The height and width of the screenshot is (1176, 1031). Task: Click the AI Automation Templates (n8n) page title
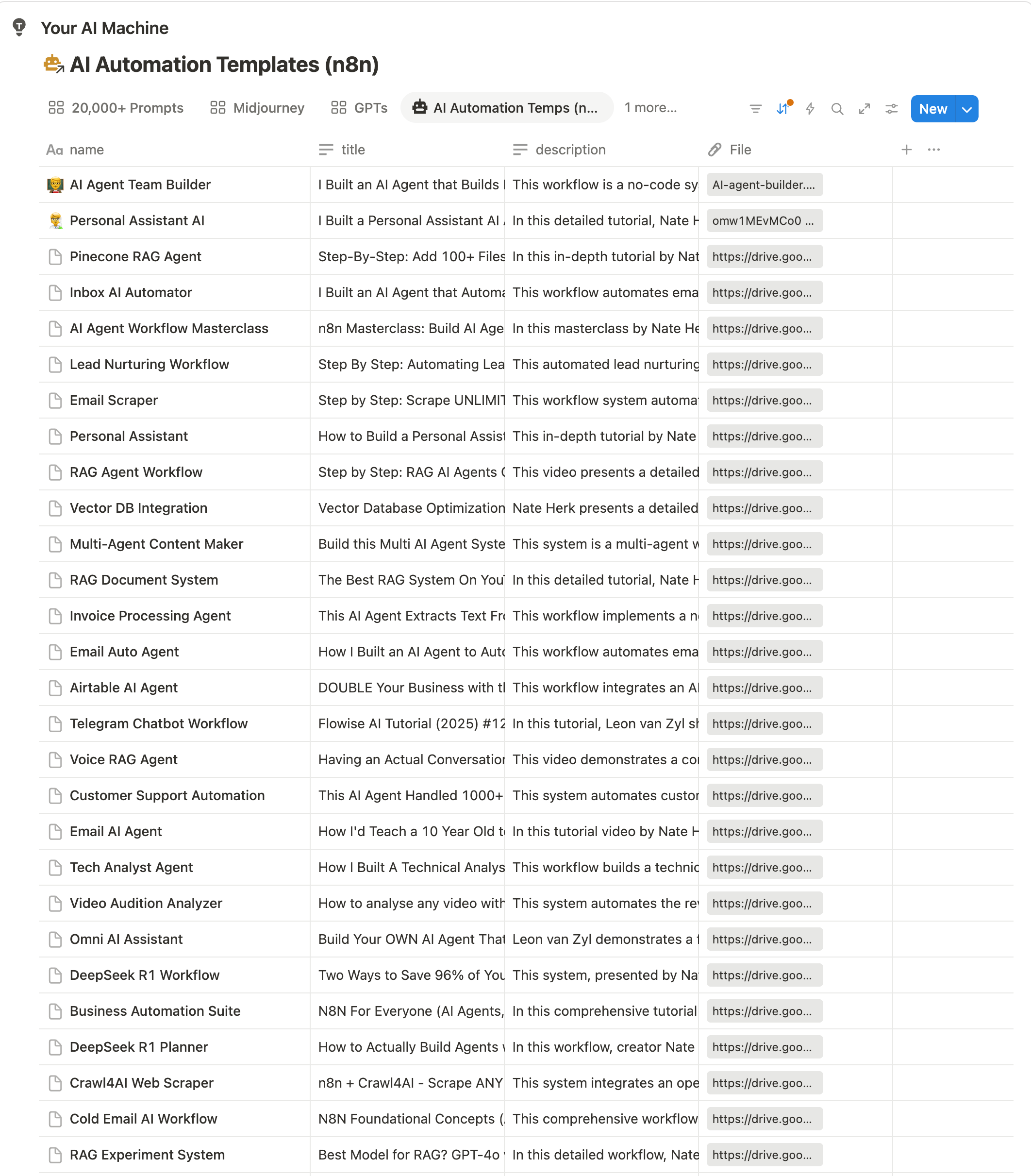224,65
